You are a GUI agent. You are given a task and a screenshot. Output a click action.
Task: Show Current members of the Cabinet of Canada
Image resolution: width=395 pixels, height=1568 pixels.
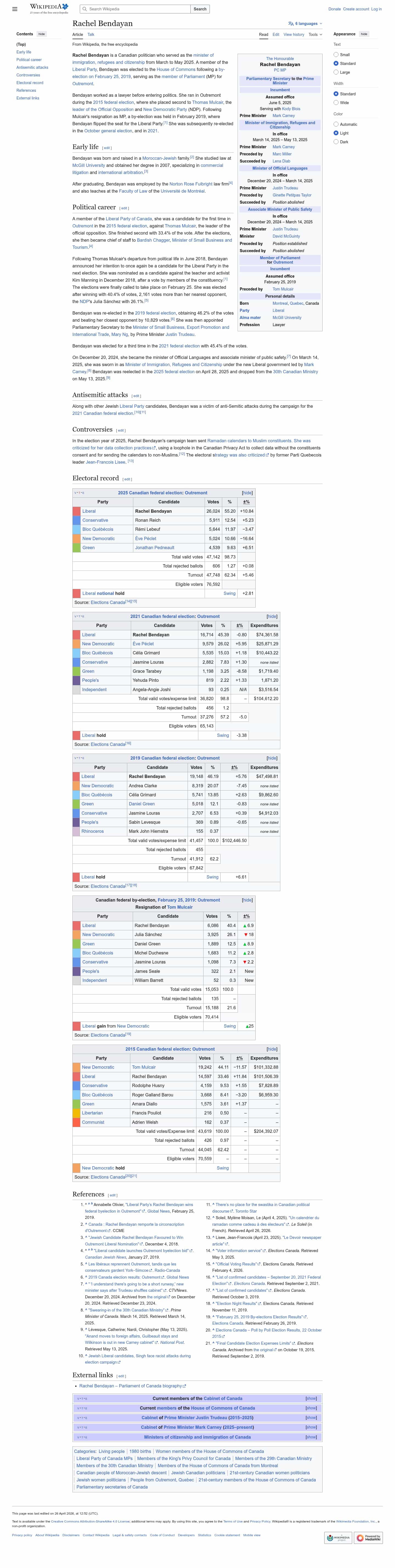311,1399
